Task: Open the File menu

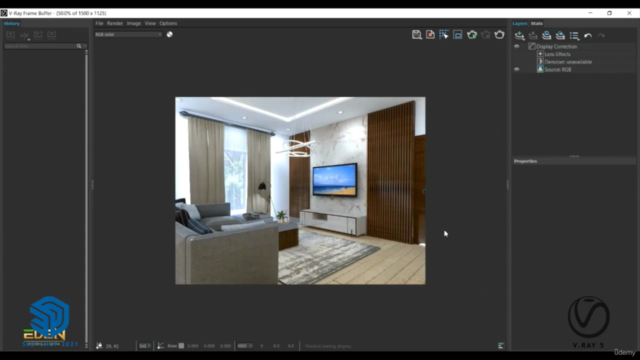Action: pyautogui.click(x=99, y=23)
